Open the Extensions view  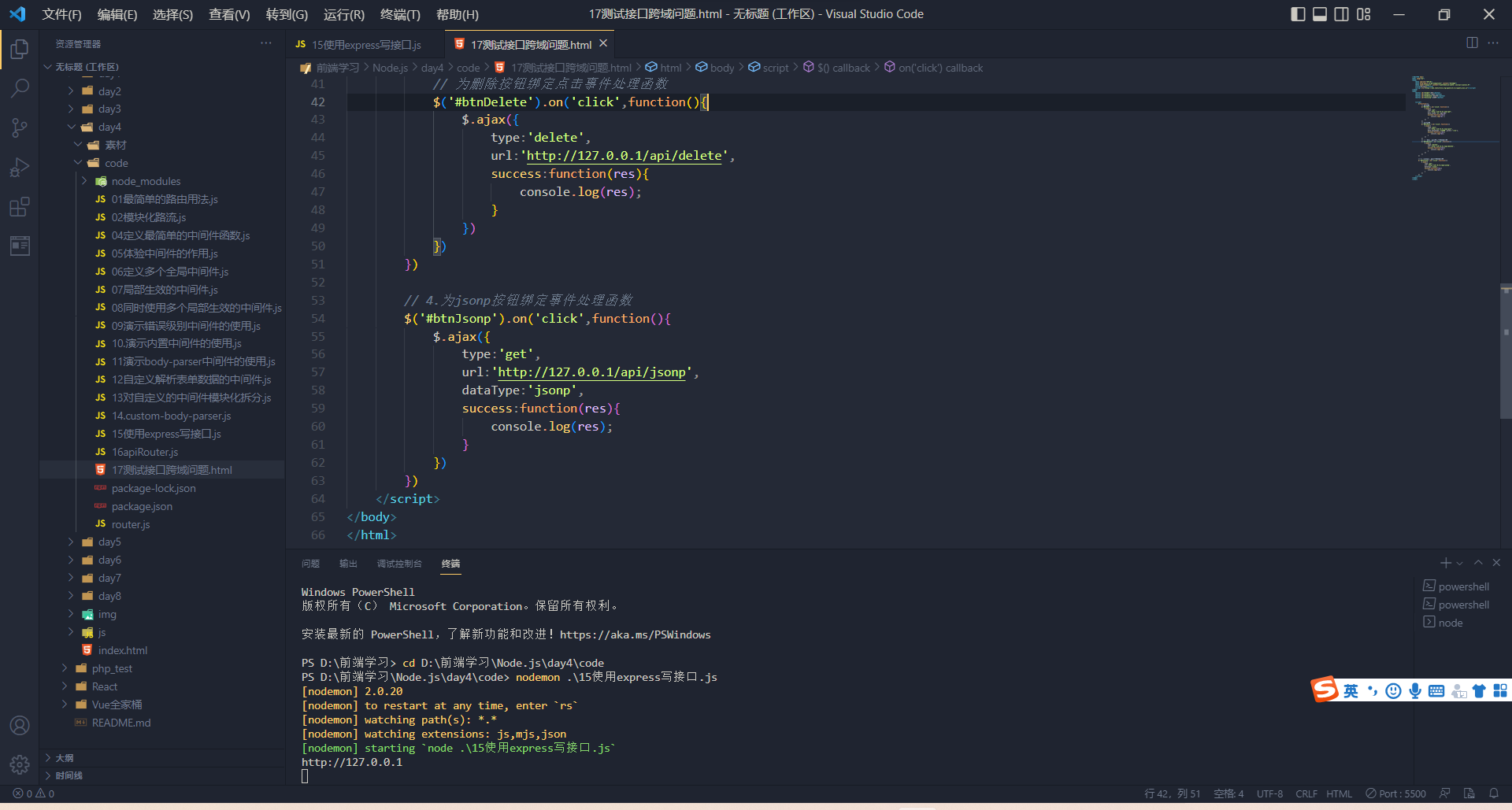20,207
